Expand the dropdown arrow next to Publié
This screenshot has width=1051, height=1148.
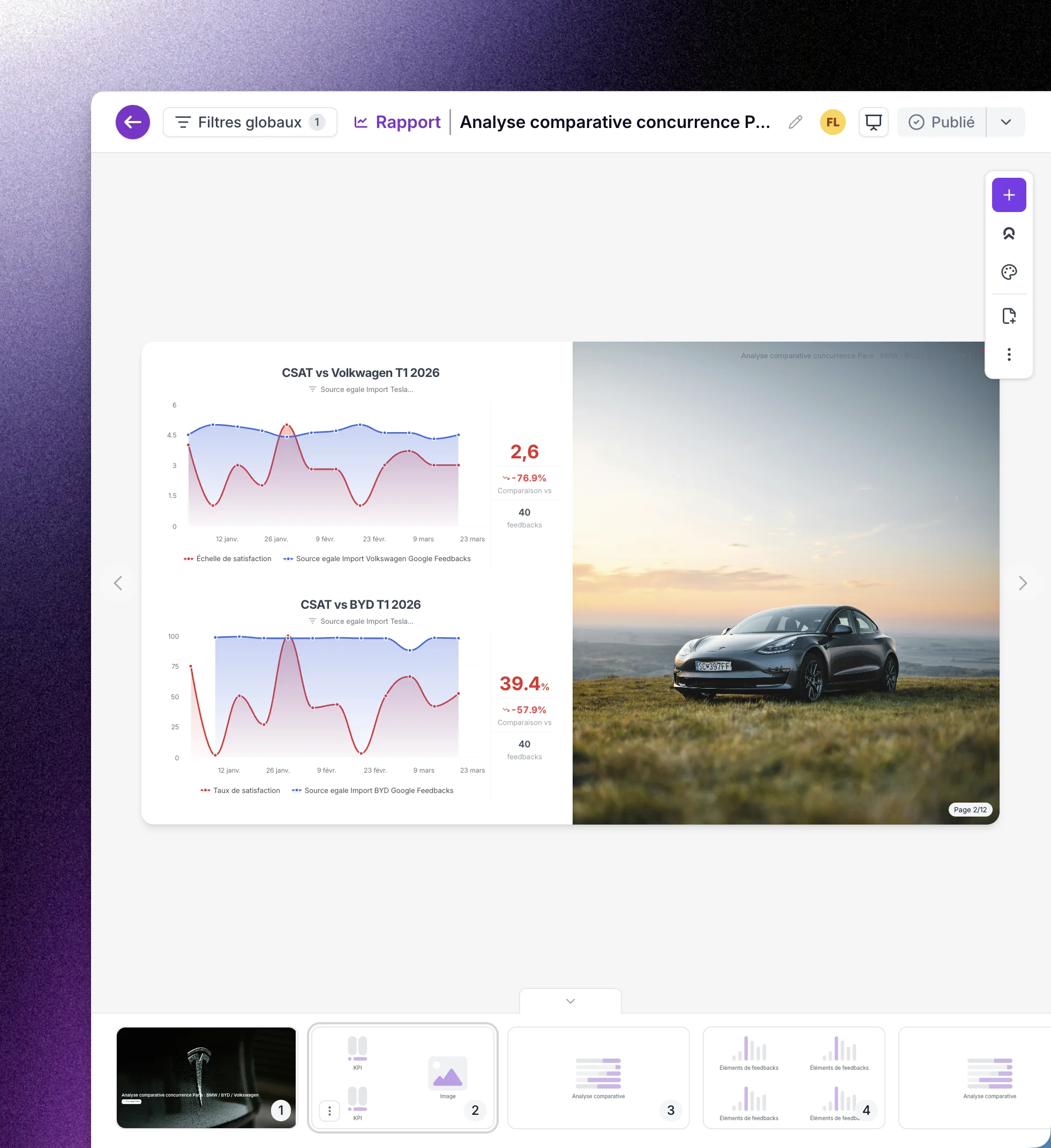point(1005,122)
